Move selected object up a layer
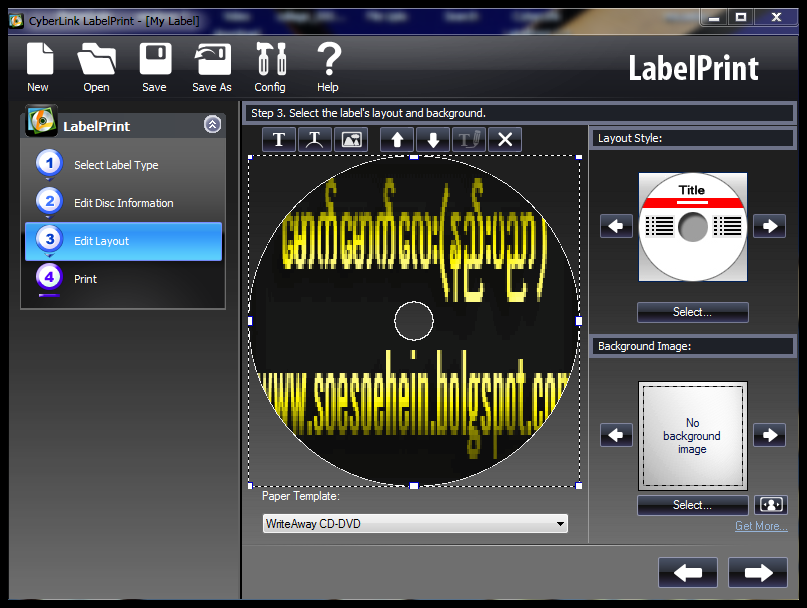The height and width of the screenshot is (608, 807). tap(397, 140)
